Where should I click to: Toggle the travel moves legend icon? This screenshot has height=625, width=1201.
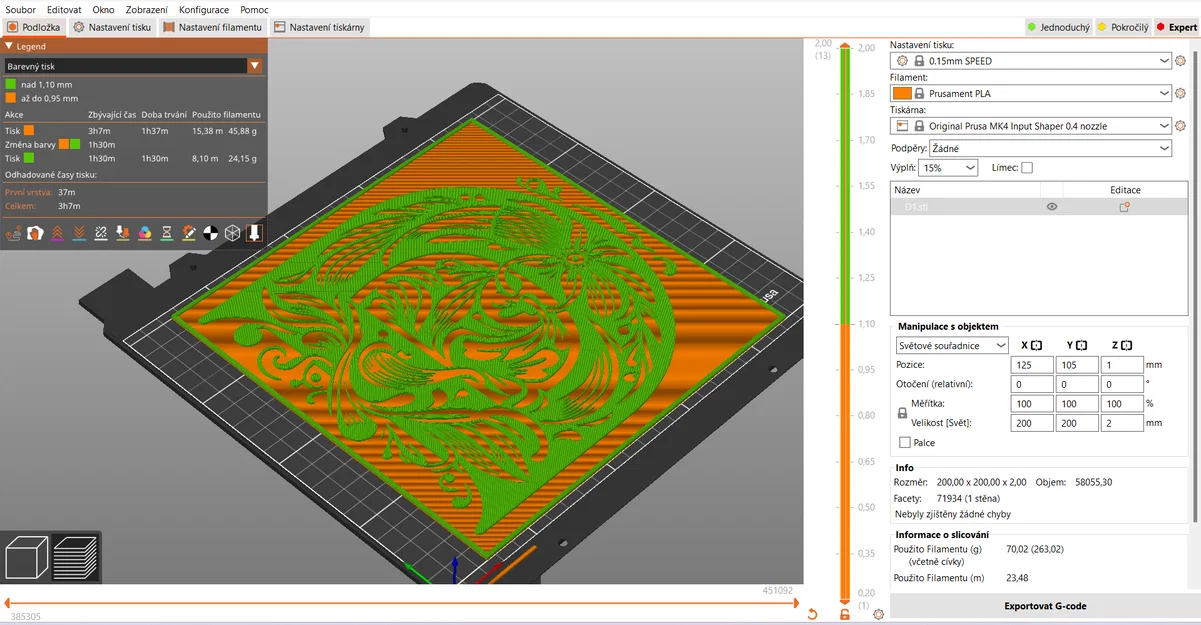coord(14,233)
